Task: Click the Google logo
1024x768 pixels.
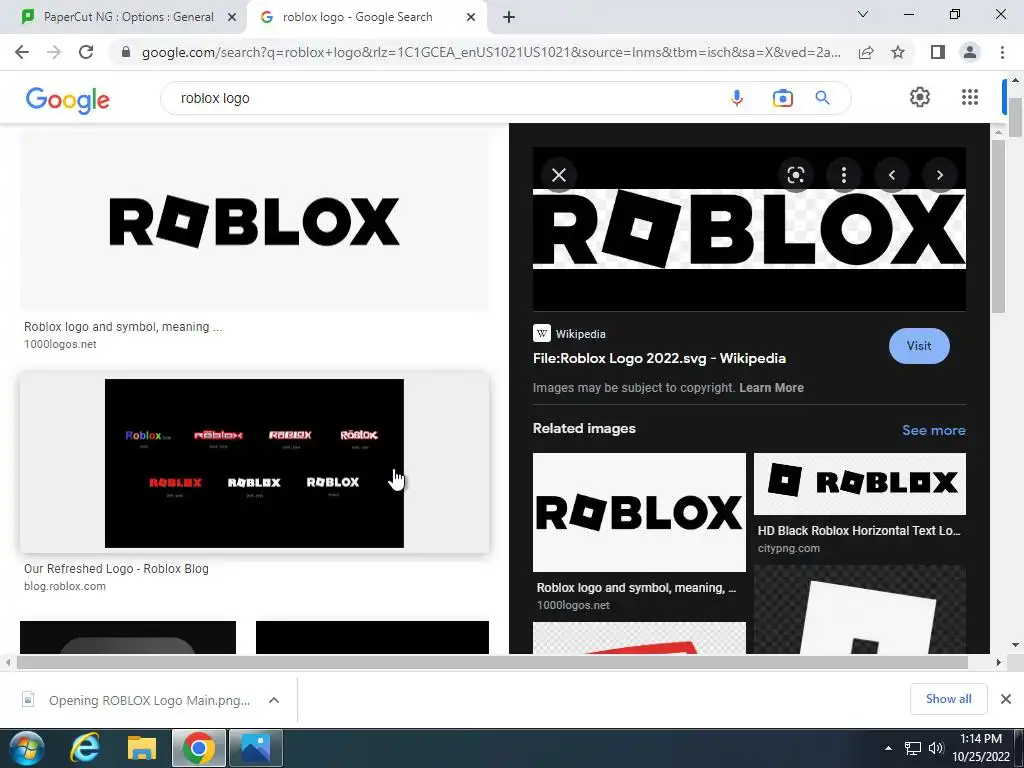Action: tap(68, 99)
